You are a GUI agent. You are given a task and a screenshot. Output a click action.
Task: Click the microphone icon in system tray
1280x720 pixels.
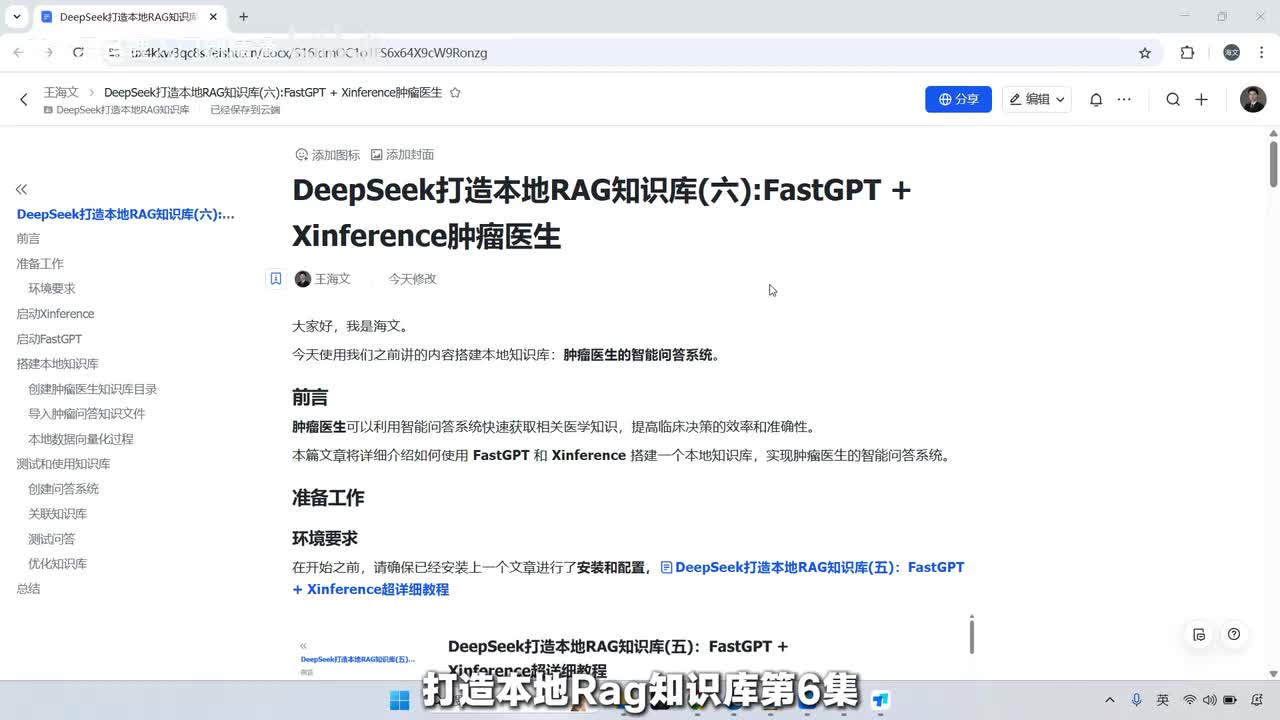[1136, 700]
